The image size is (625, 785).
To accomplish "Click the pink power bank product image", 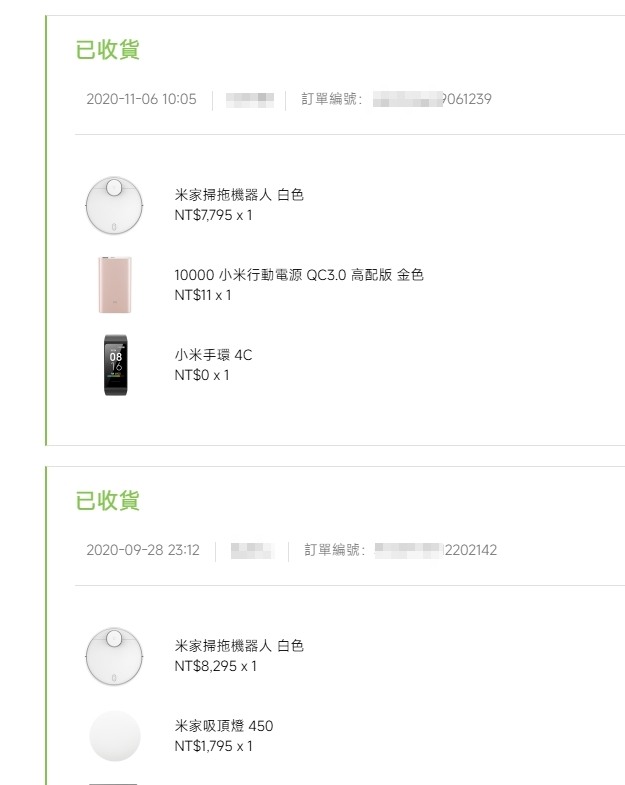I will (113, 285).
